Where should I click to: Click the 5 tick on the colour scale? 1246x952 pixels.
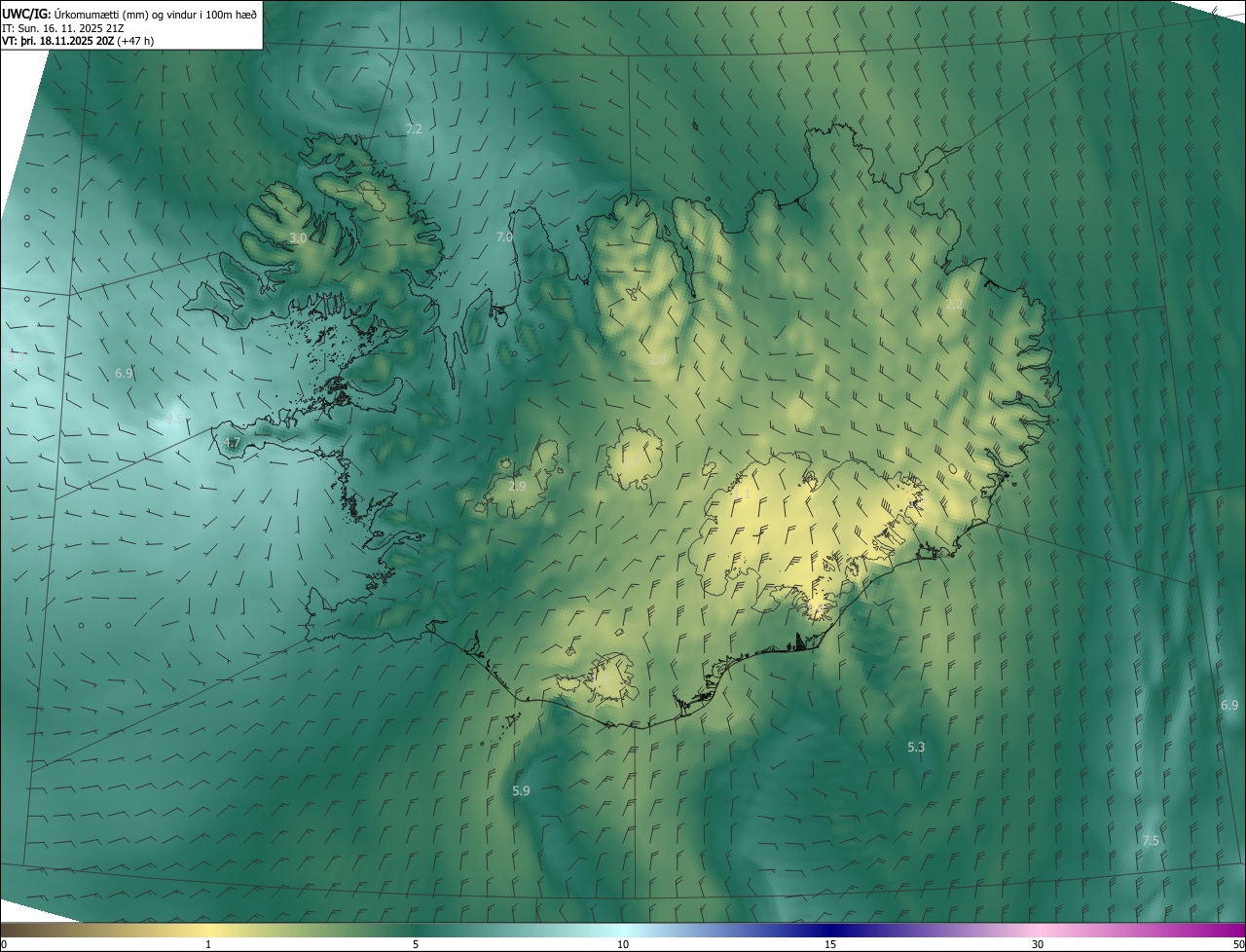click(416, 944)
